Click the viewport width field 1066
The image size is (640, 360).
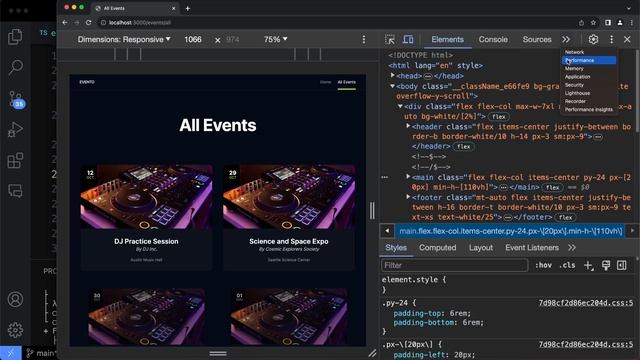click(x=193, y=40)
